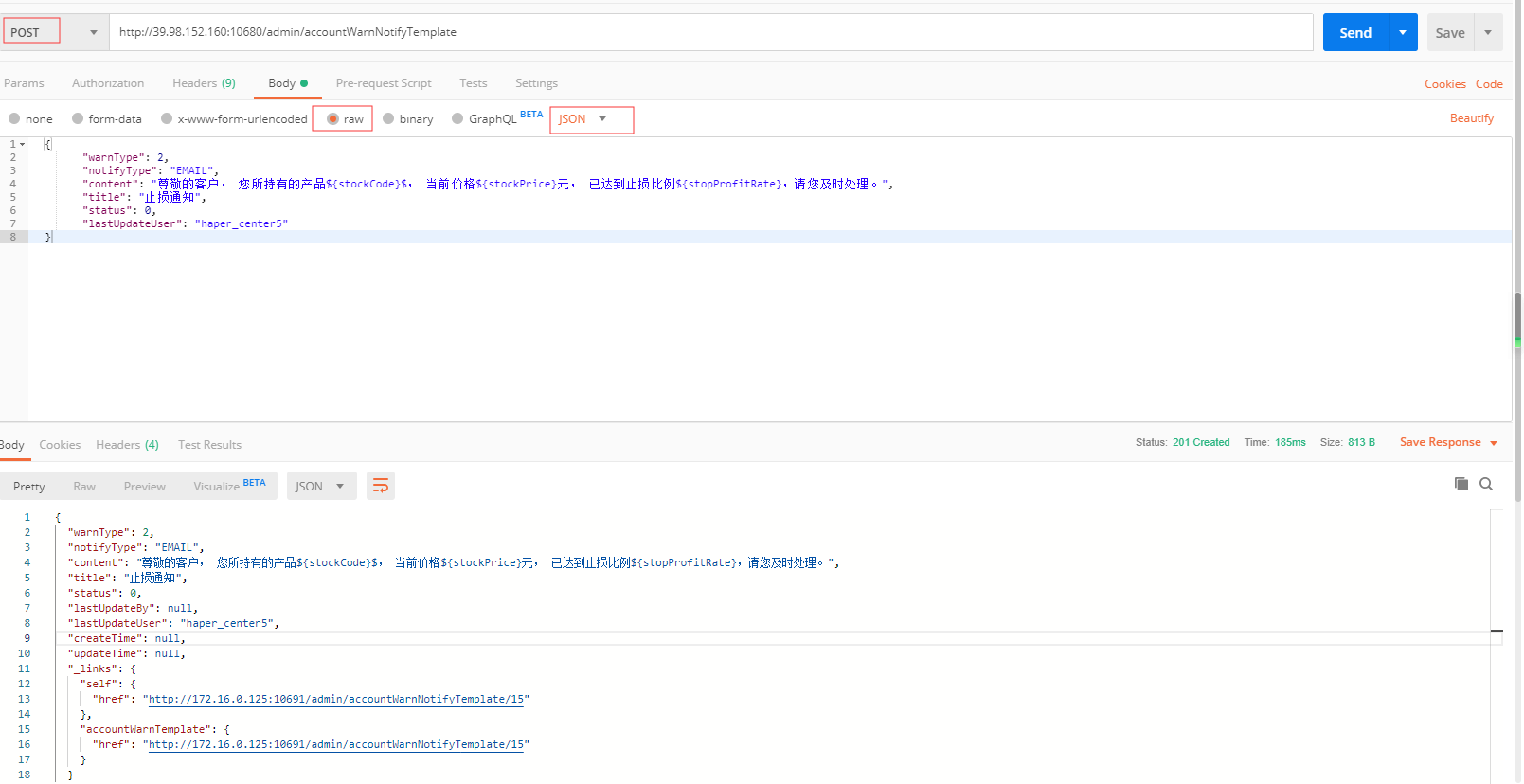Click into the request URL field
Image resolution: width=1524 pixels, height=784 pixels.
click(710, 32)
